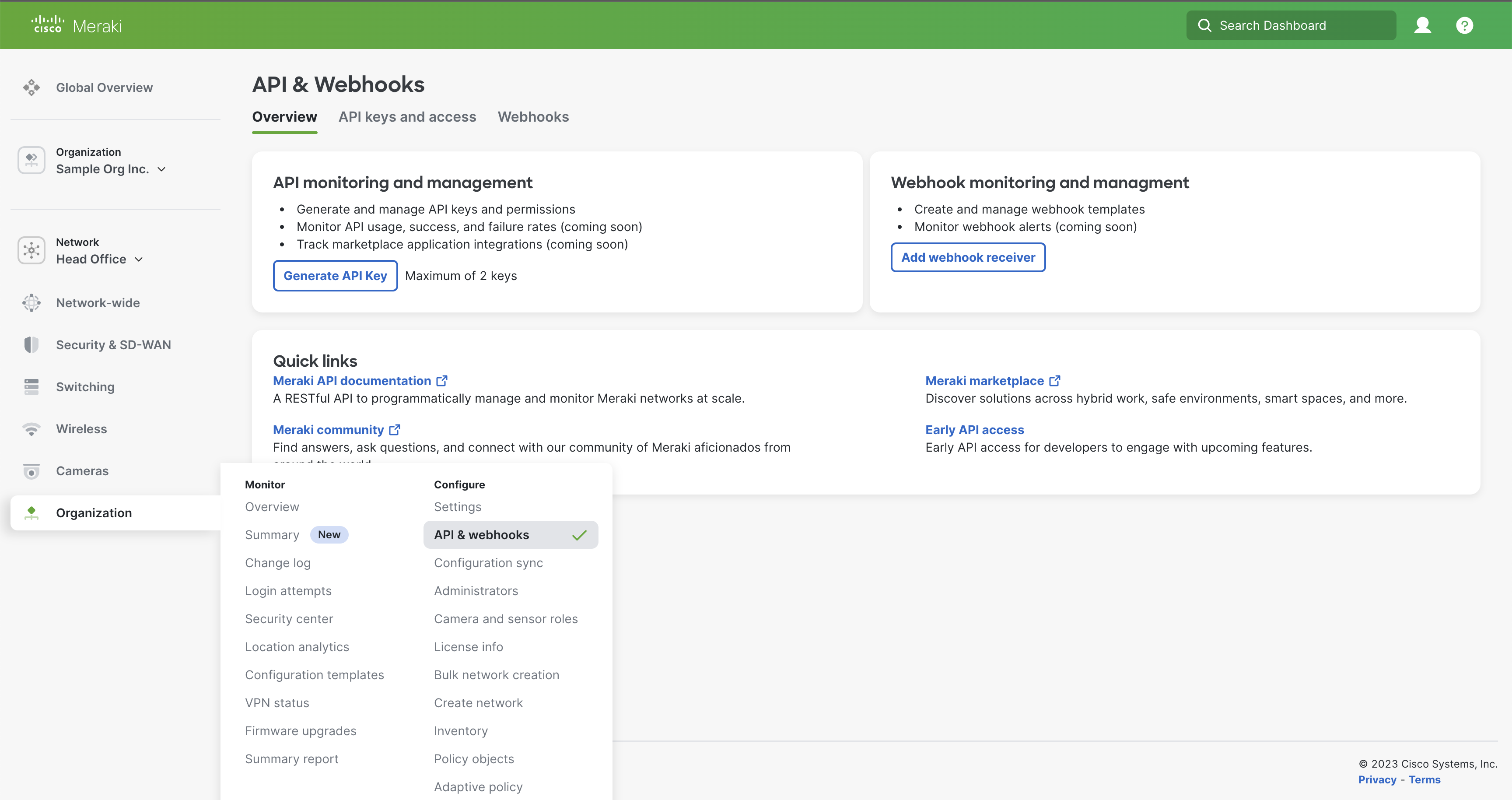Viewport: 1512px width, 800px height.
Task: Open API keys and access tab
Action: (x=407, y=117)
